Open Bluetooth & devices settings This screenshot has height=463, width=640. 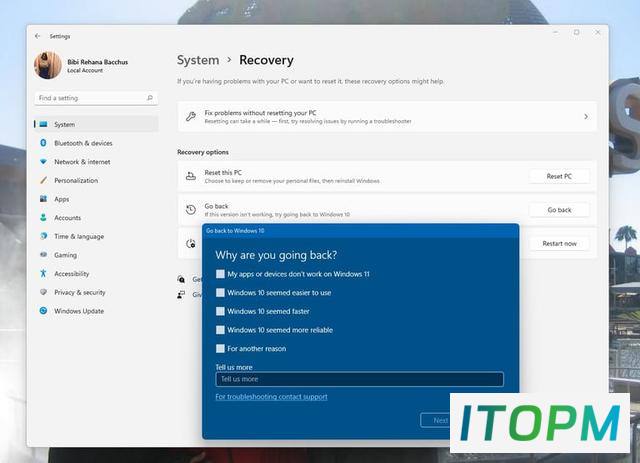point(96,143)
